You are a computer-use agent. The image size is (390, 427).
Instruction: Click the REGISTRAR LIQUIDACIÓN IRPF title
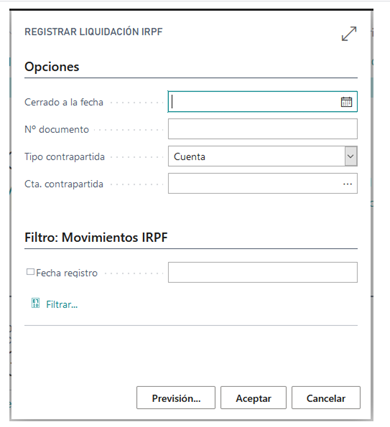click(93, 32)
